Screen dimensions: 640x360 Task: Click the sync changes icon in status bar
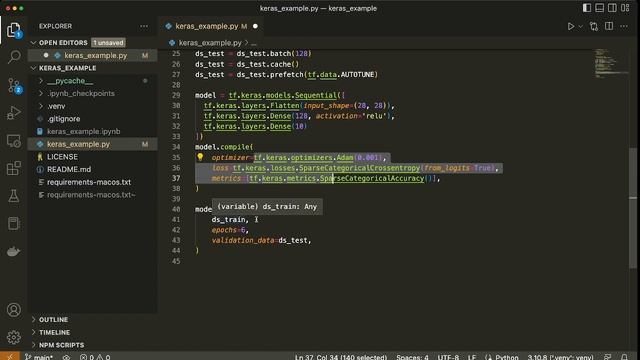tap(66, 357)
